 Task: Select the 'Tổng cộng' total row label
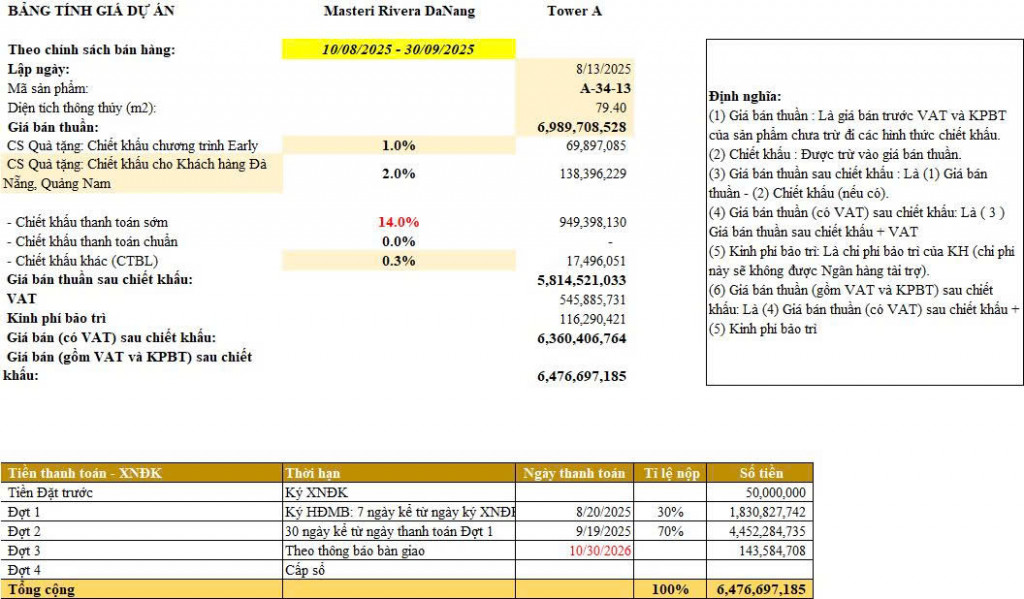coord(41,589)
